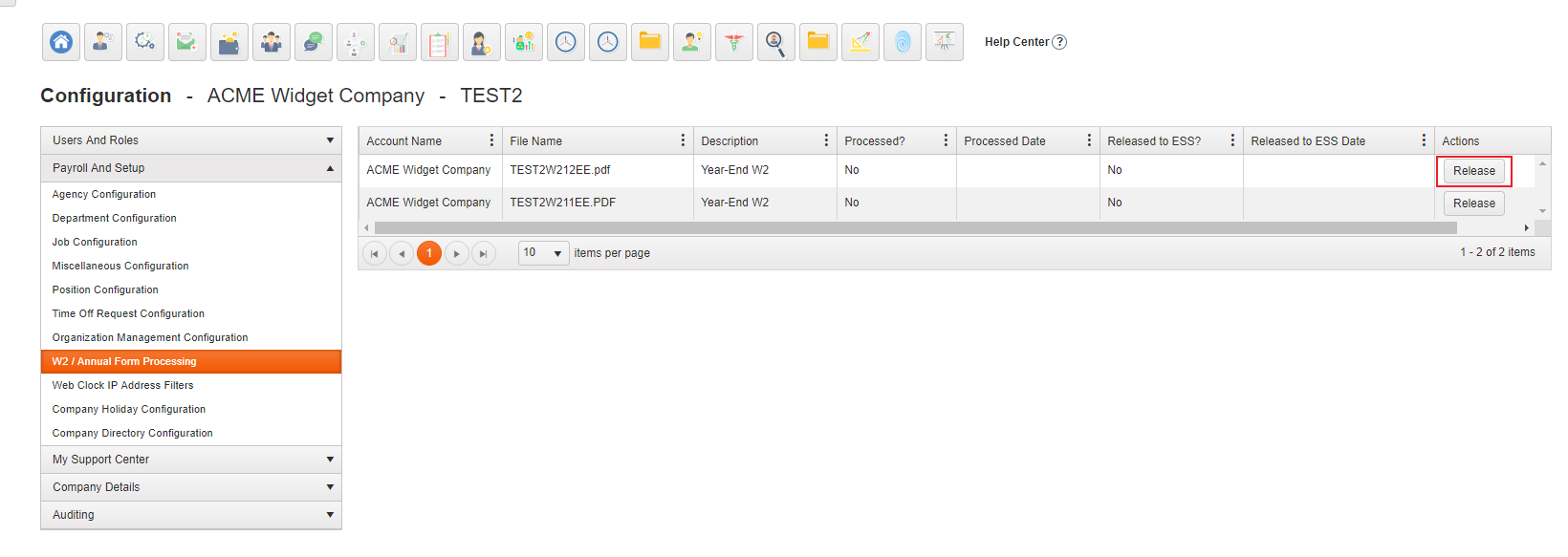Screen dimensions: 1568x557
Task: Open the folder icon next to the clock
Action: click(650, 42)
